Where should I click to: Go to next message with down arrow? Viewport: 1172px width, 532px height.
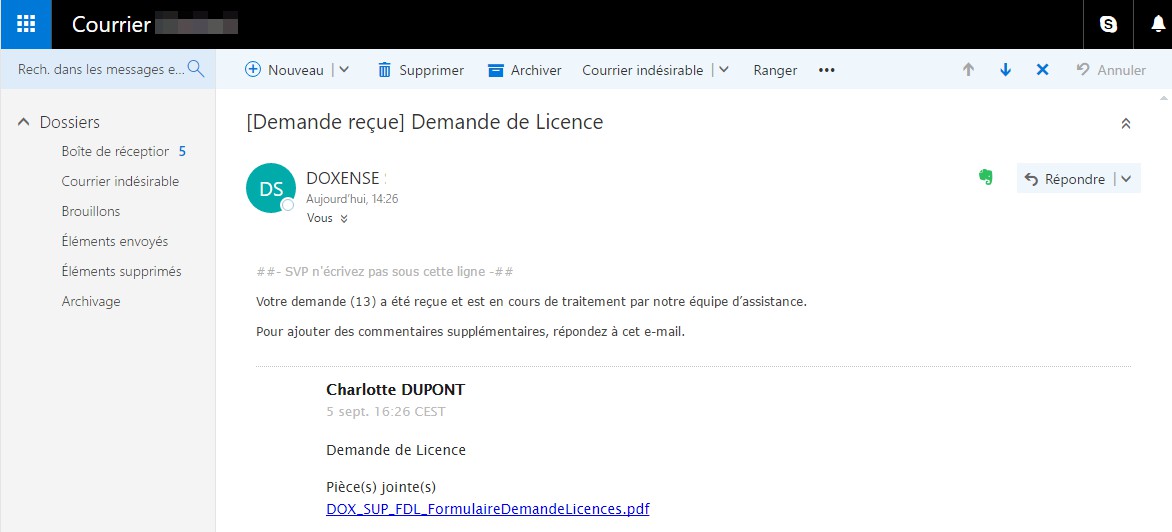click(1005, 70)
